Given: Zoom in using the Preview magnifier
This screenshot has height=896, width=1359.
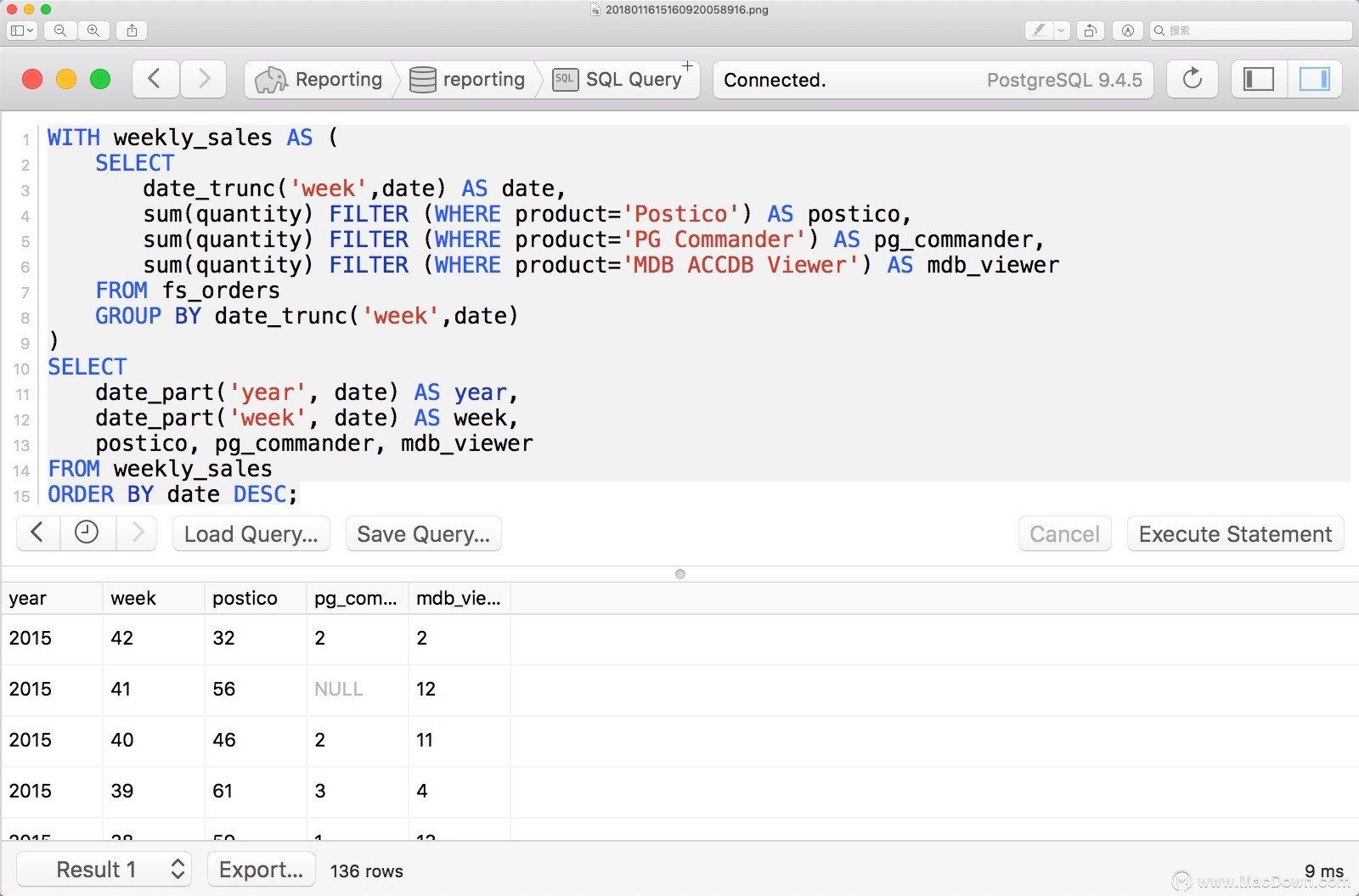Looking at the screenshot, I should pos(93,31).
